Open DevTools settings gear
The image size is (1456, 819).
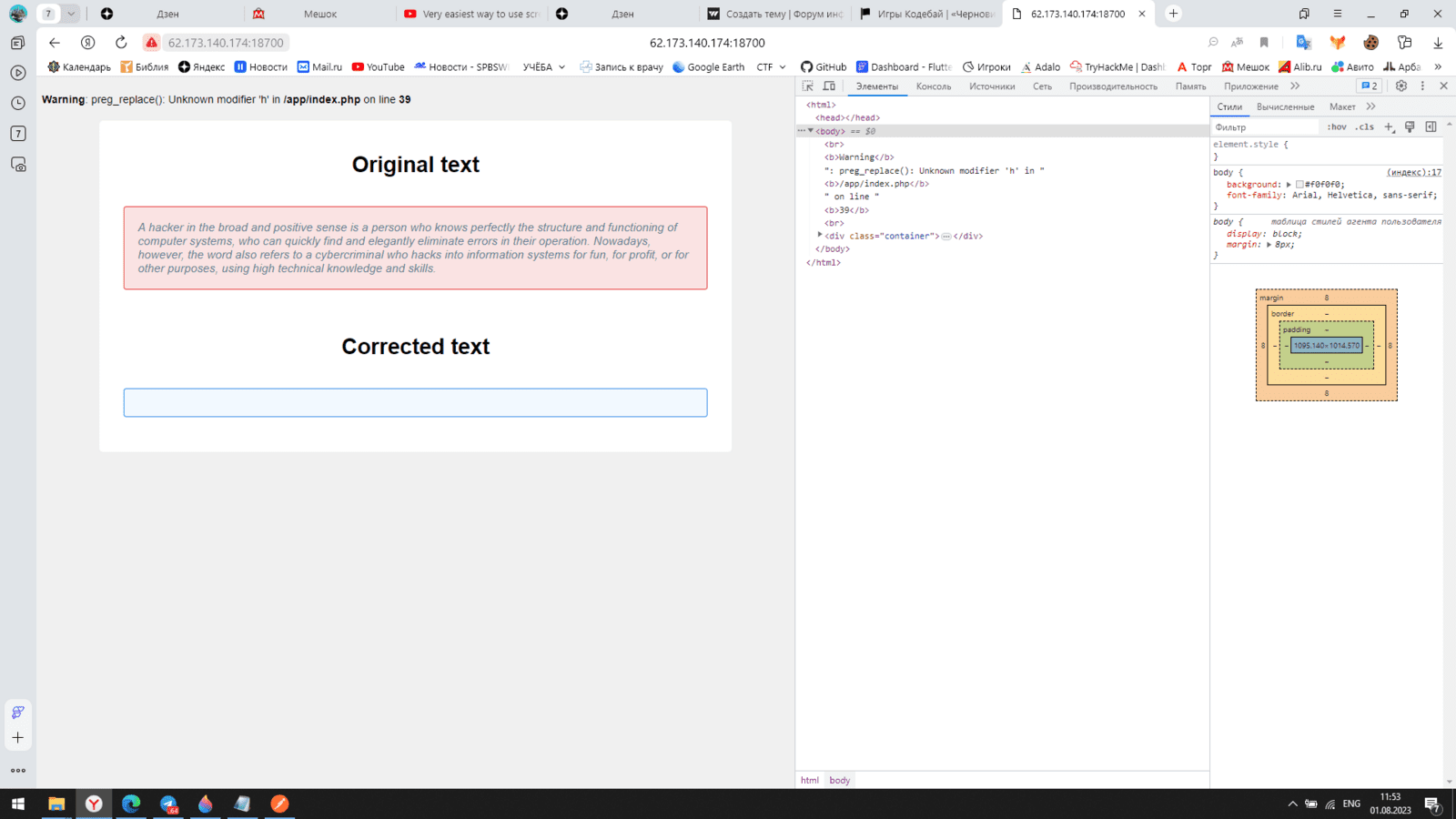(1401, 86)
